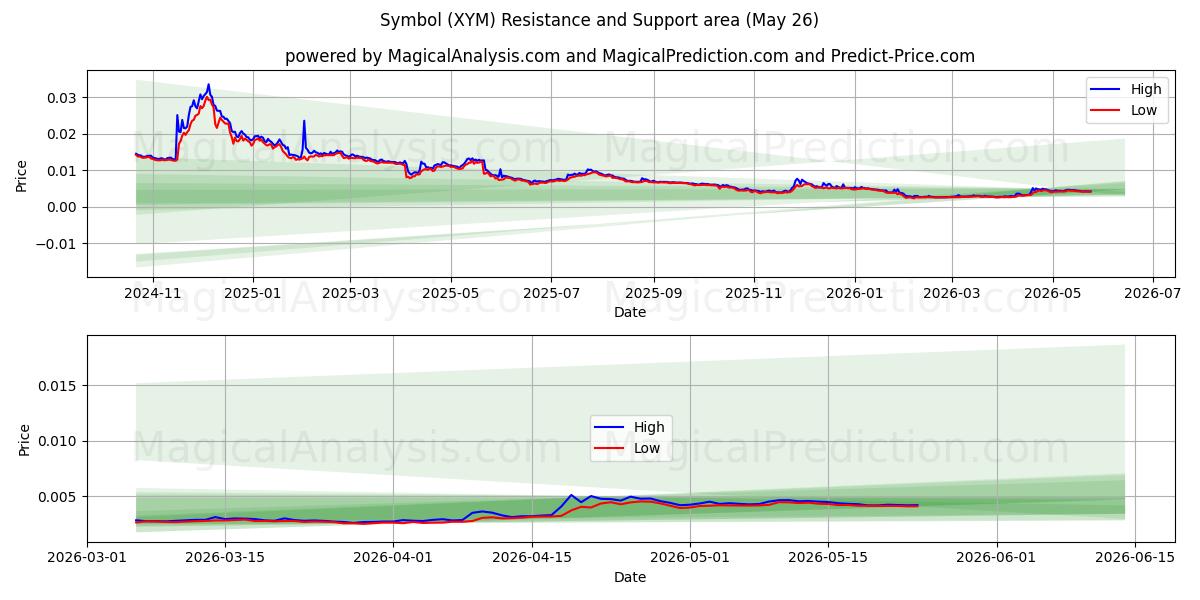Click the '−0.01' price tick label

click(58, 244)
